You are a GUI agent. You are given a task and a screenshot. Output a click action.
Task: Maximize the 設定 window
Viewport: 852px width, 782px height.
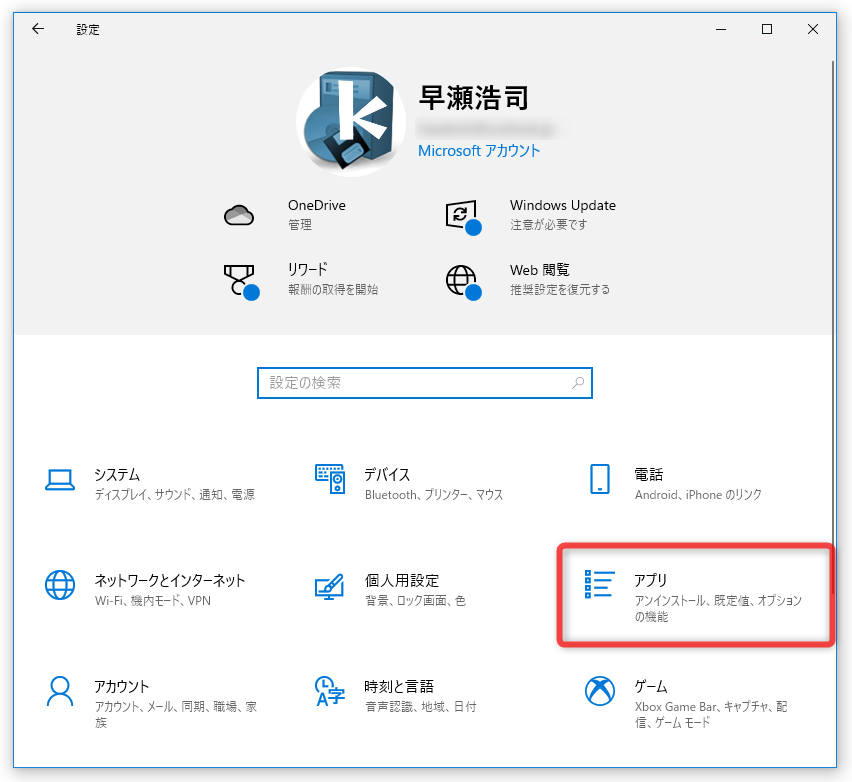pyautogui.click(x=767, y=29)
